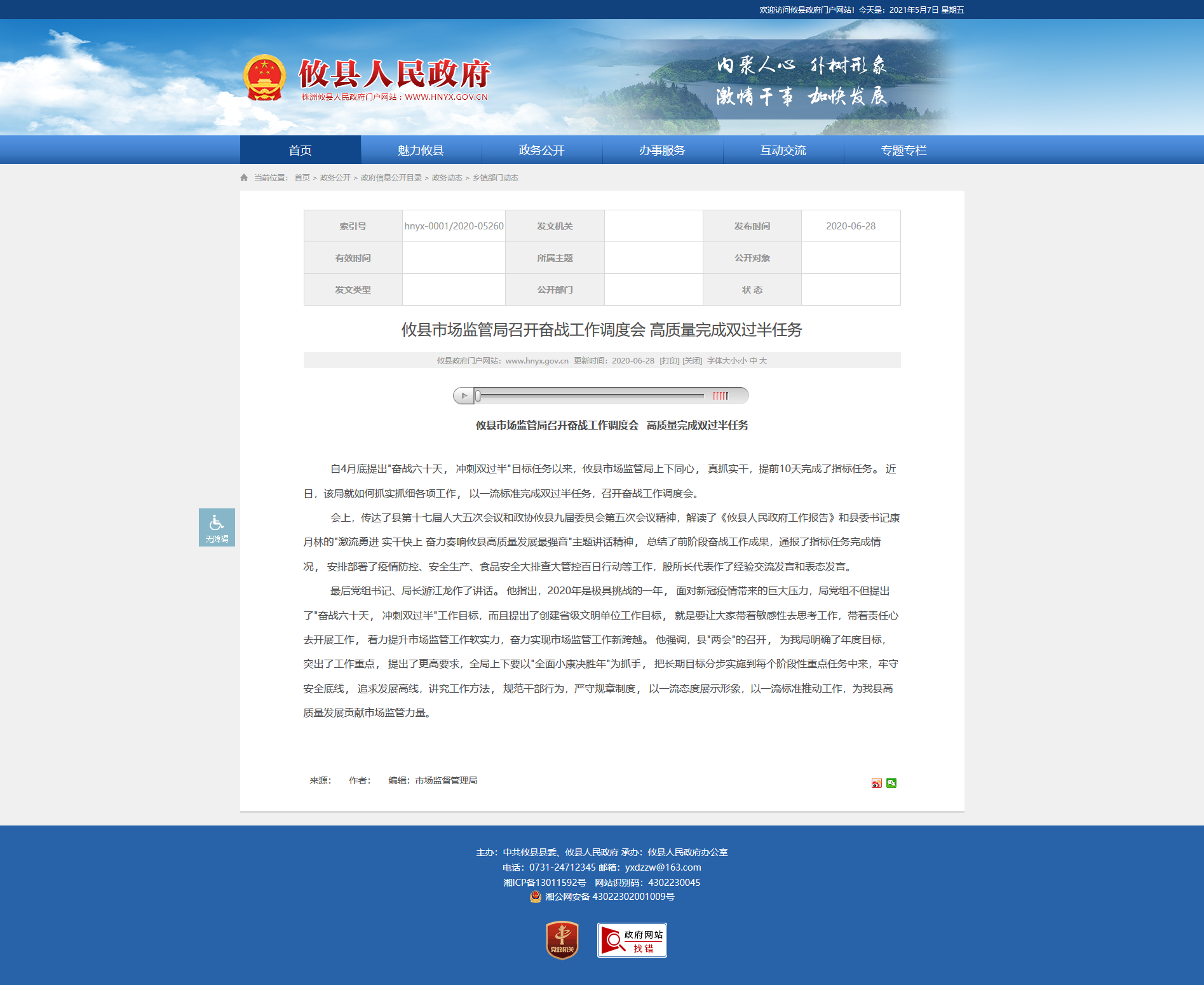Open the 湘ICP备13011592号 link
The width and height of the screenshot is (1204, 985).
[x=545, y=883]
